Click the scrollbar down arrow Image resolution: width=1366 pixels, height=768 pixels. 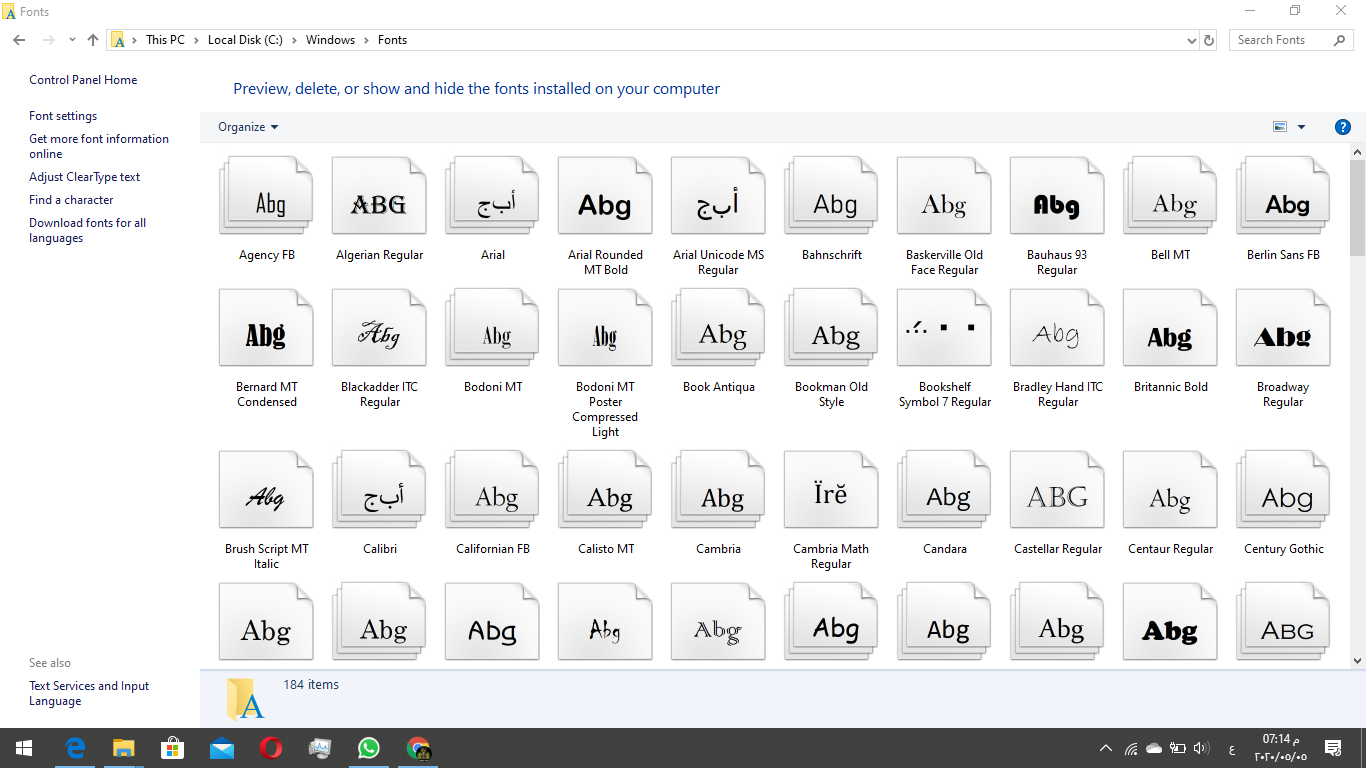click(x=1357, y=661)
